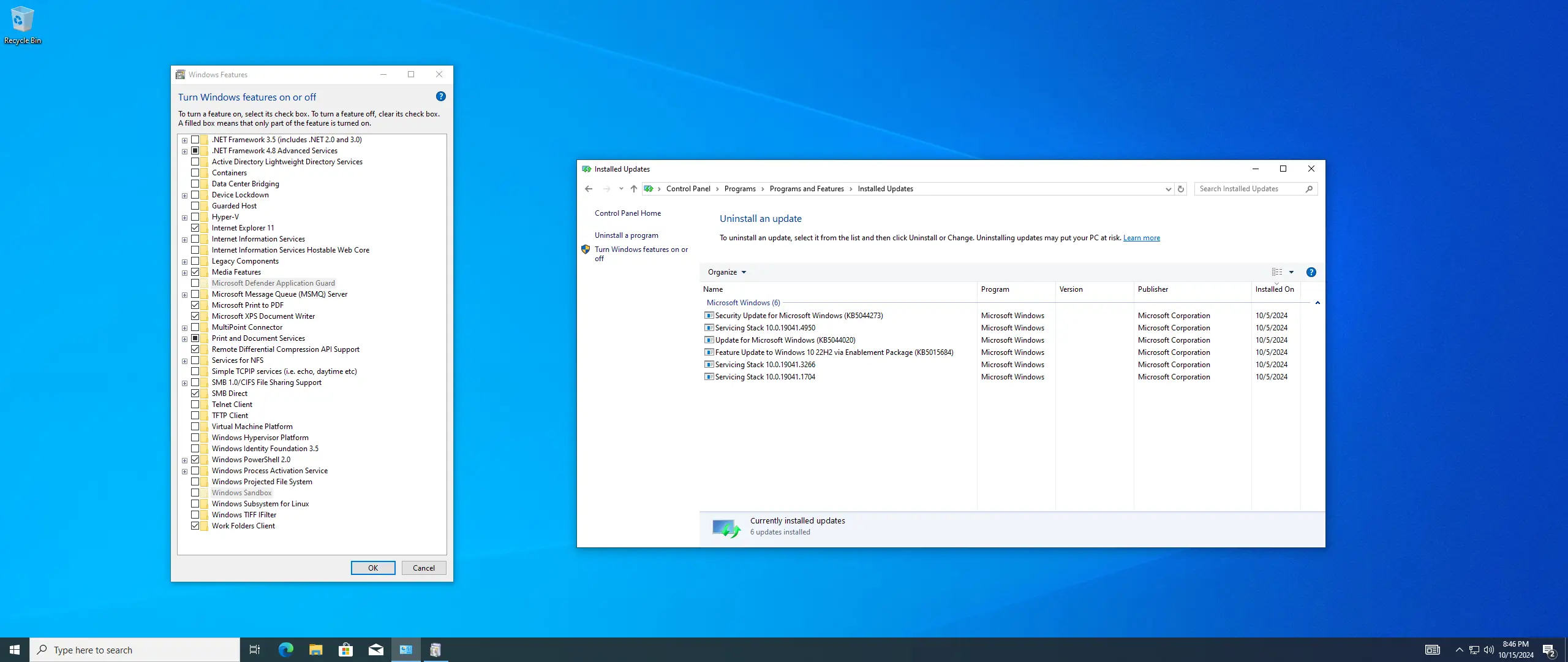
Task: Go up one folder level arrow
Action: pos(633,189)
